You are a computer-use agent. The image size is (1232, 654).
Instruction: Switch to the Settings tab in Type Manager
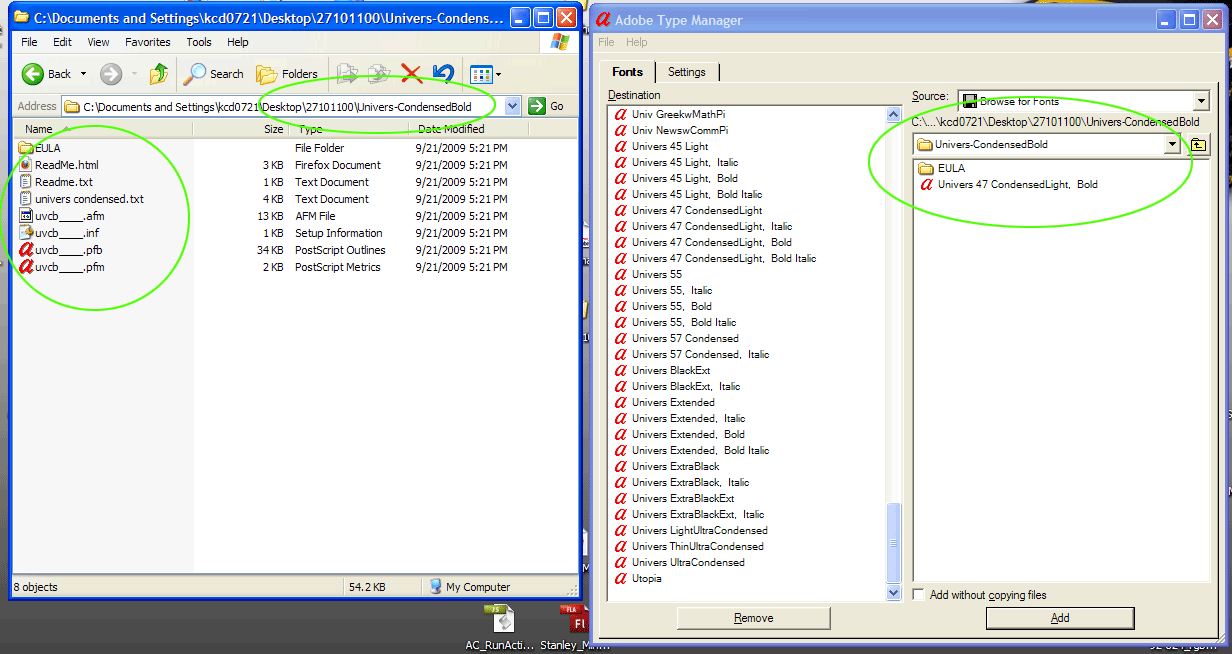click(x=686, y=72)
